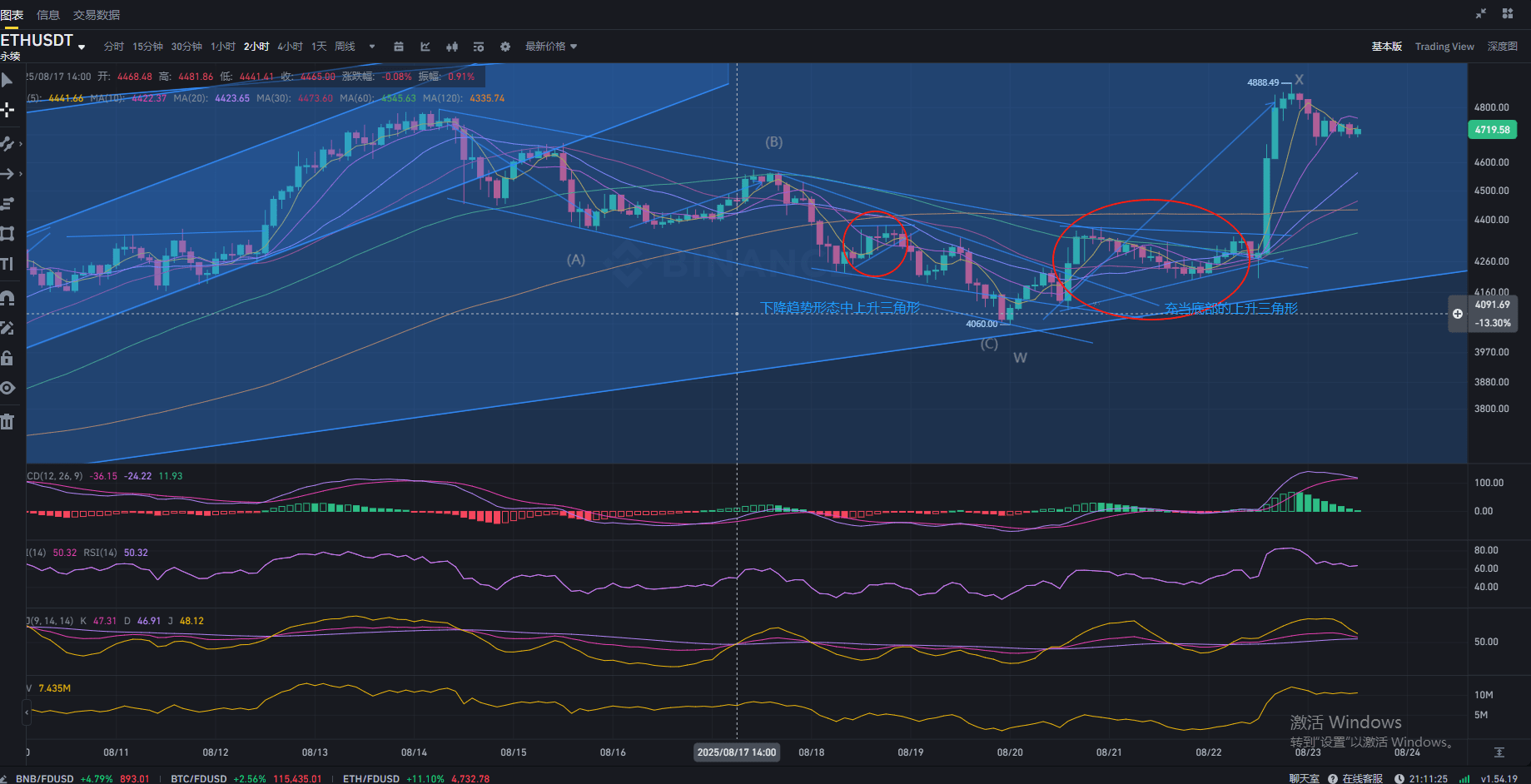Viewport: 1531px width, 784px height.
Task: Select the Fibonacci retracement tool
Action: (7, 203)
